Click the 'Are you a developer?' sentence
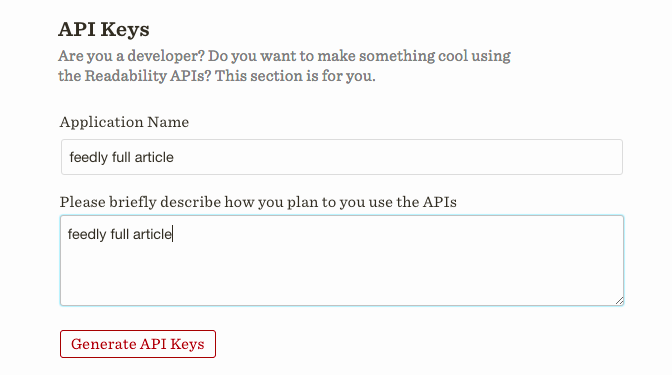Image resolution: width=672 pixels, height=375 pixels. pyautogui.click(x=131, y=56)
